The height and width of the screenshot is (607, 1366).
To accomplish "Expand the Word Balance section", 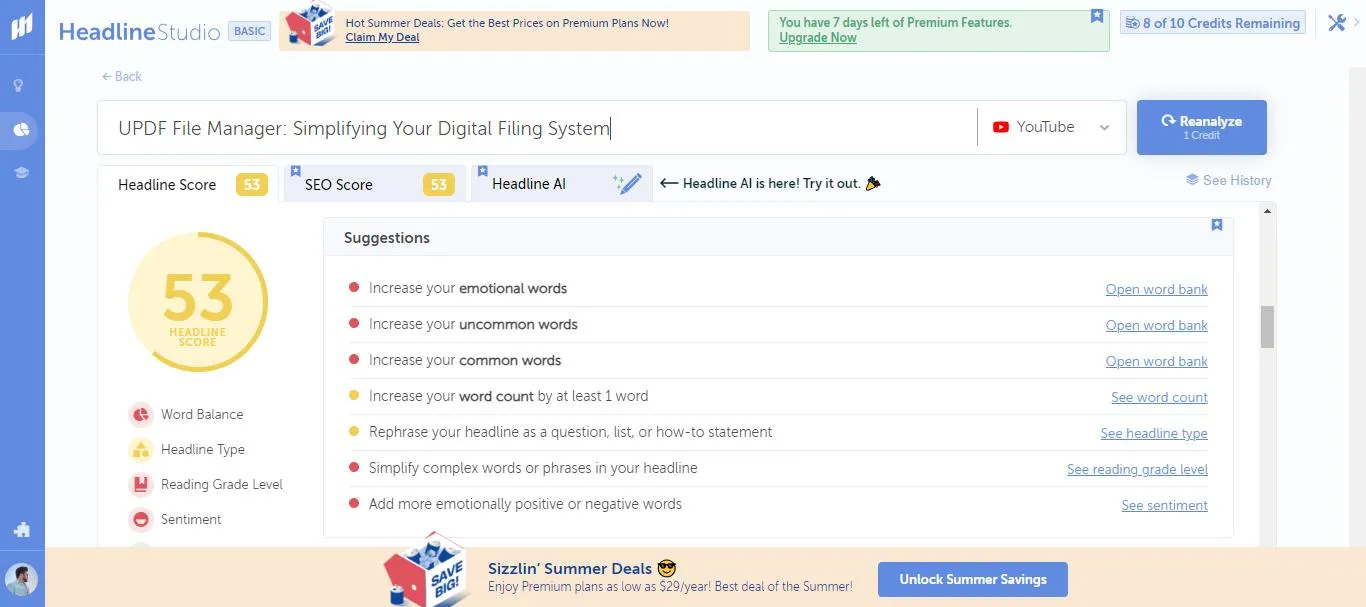I will click(x=202, y=414).
